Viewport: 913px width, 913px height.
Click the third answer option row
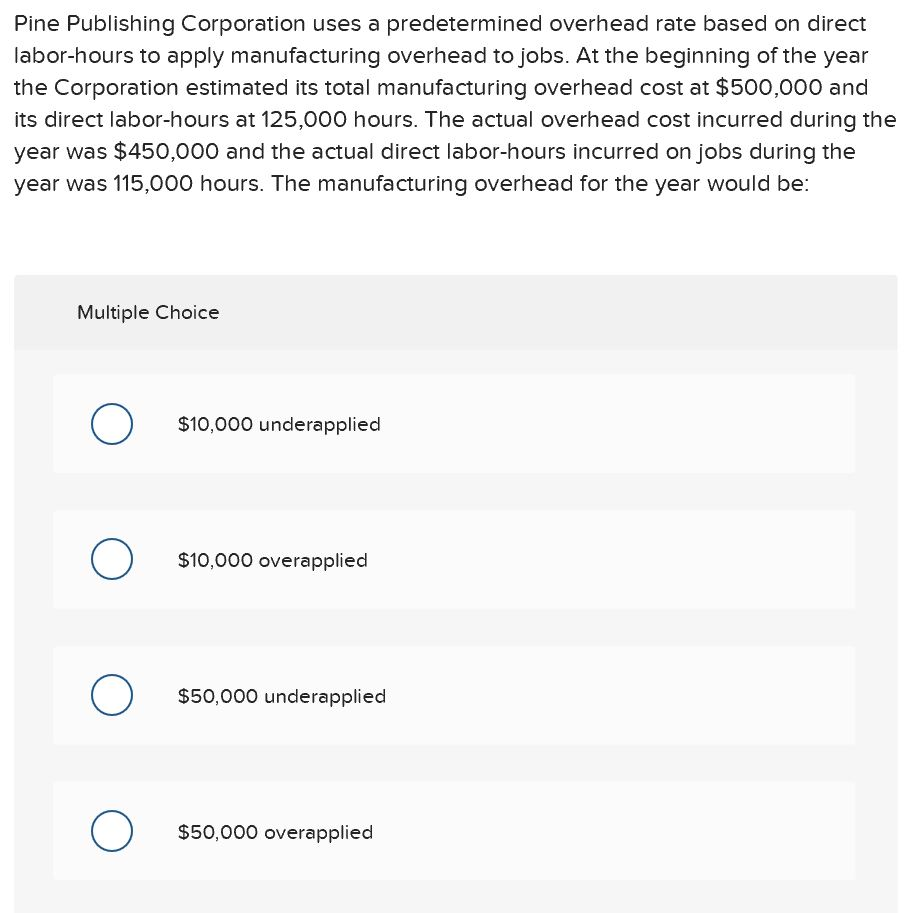(x=454, y=695)
